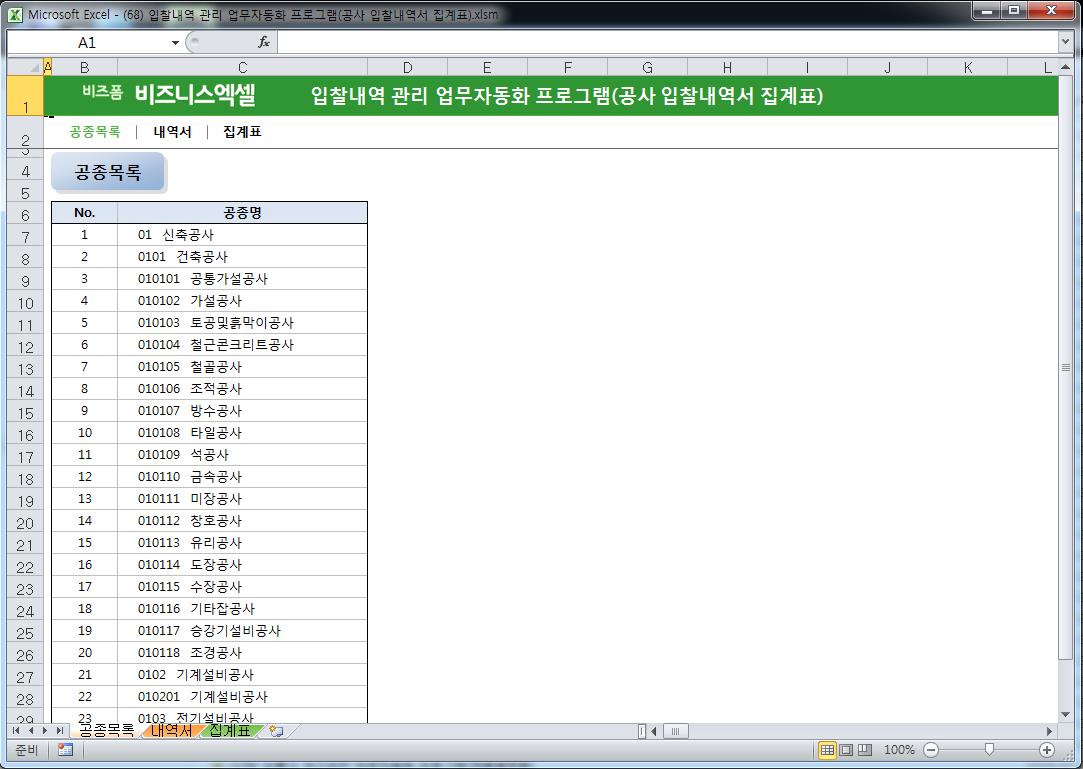
Task: Click the zoom in plus button
Action: pos(1046,750)
